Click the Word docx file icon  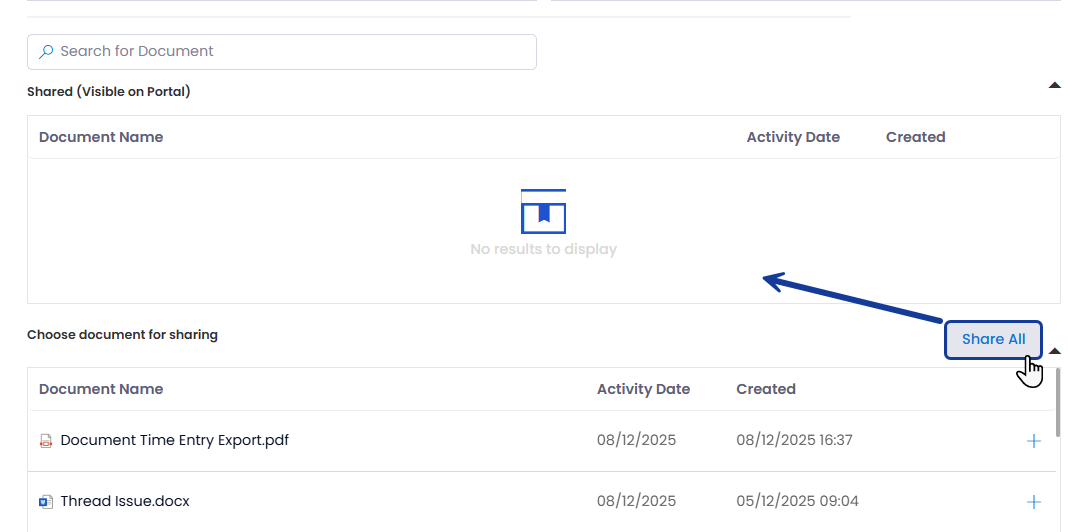45,502
